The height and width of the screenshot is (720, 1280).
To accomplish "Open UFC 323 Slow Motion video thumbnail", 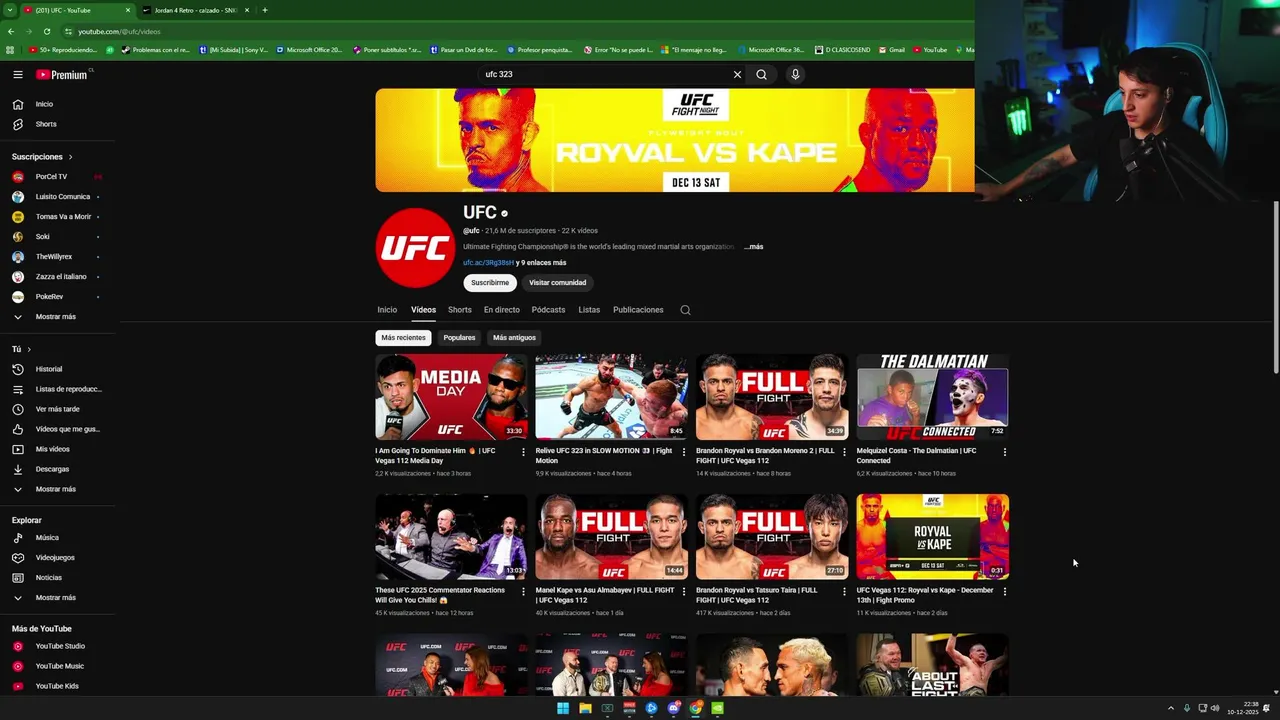I will click(611, 397).
